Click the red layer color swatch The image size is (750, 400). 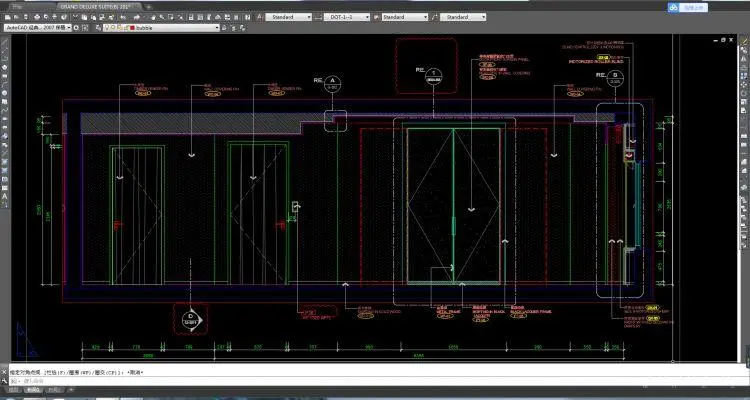coord(133,29)
